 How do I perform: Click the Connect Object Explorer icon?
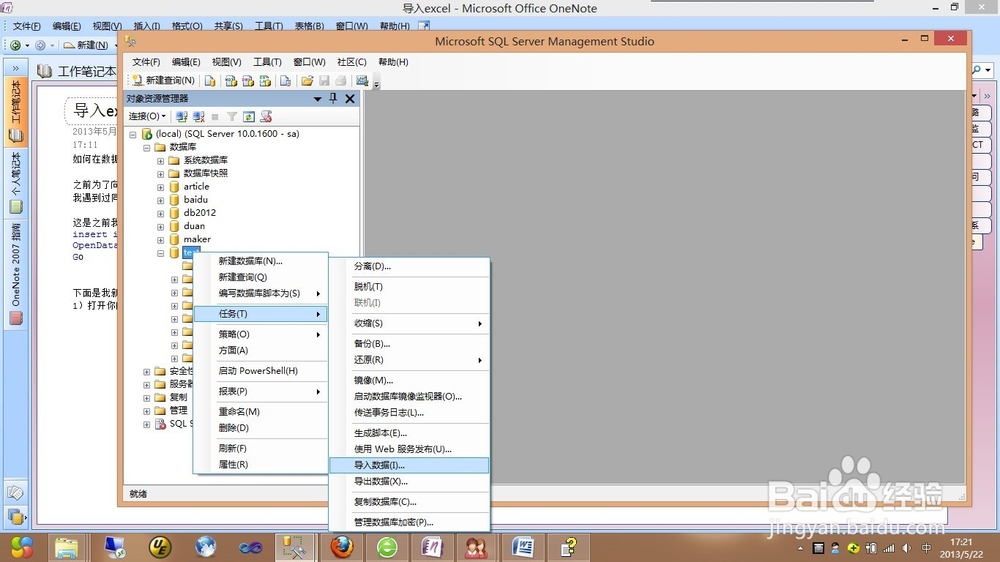(182, 117)
